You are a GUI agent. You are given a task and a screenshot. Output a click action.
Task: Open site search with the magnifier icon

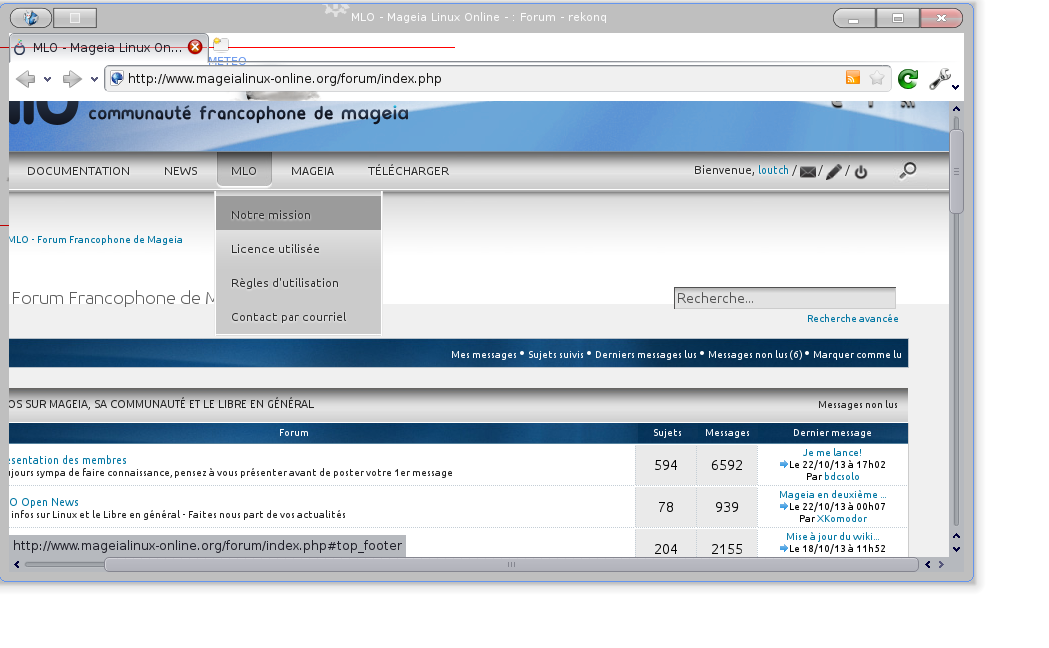907,171
